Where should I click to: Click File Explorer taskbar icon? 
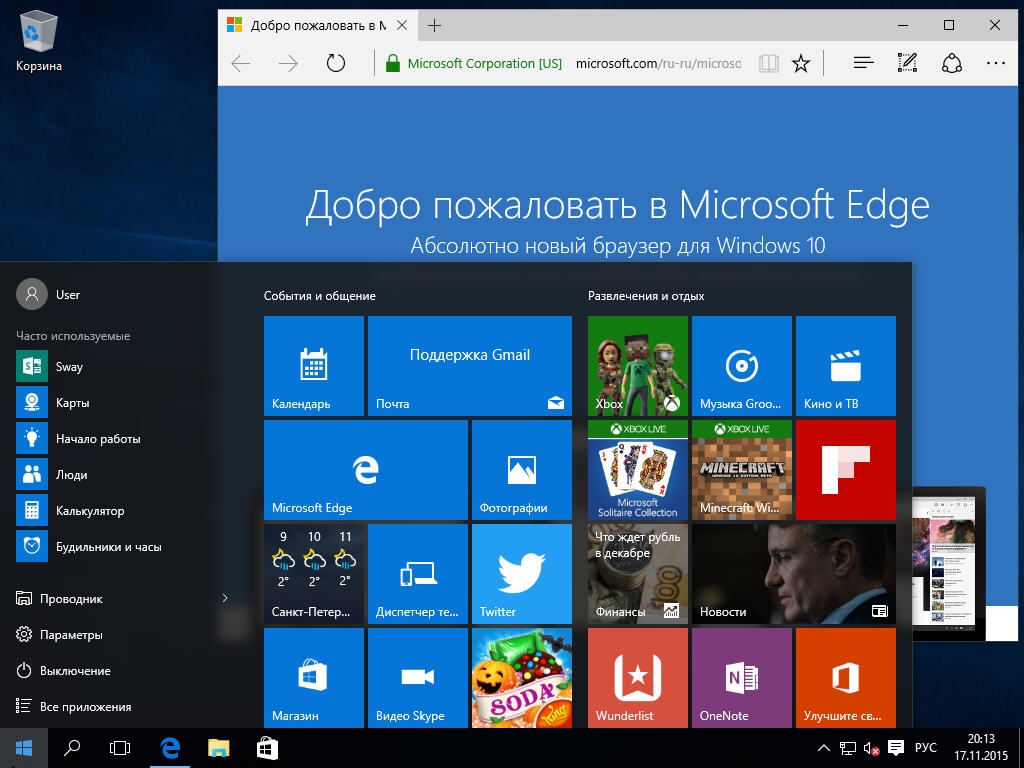219,748
